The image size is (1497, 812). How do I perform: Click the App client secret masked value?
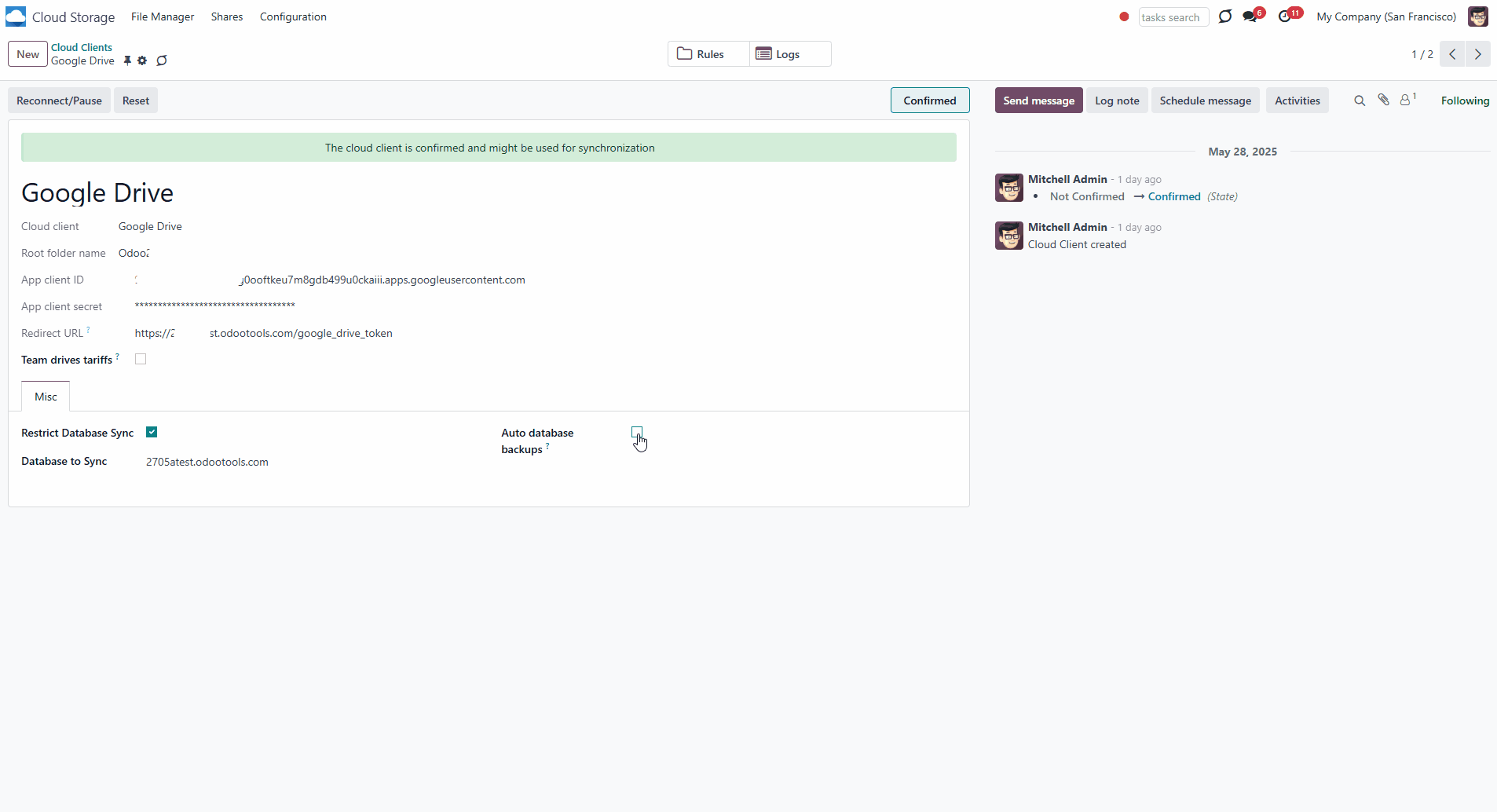(215, 306)
